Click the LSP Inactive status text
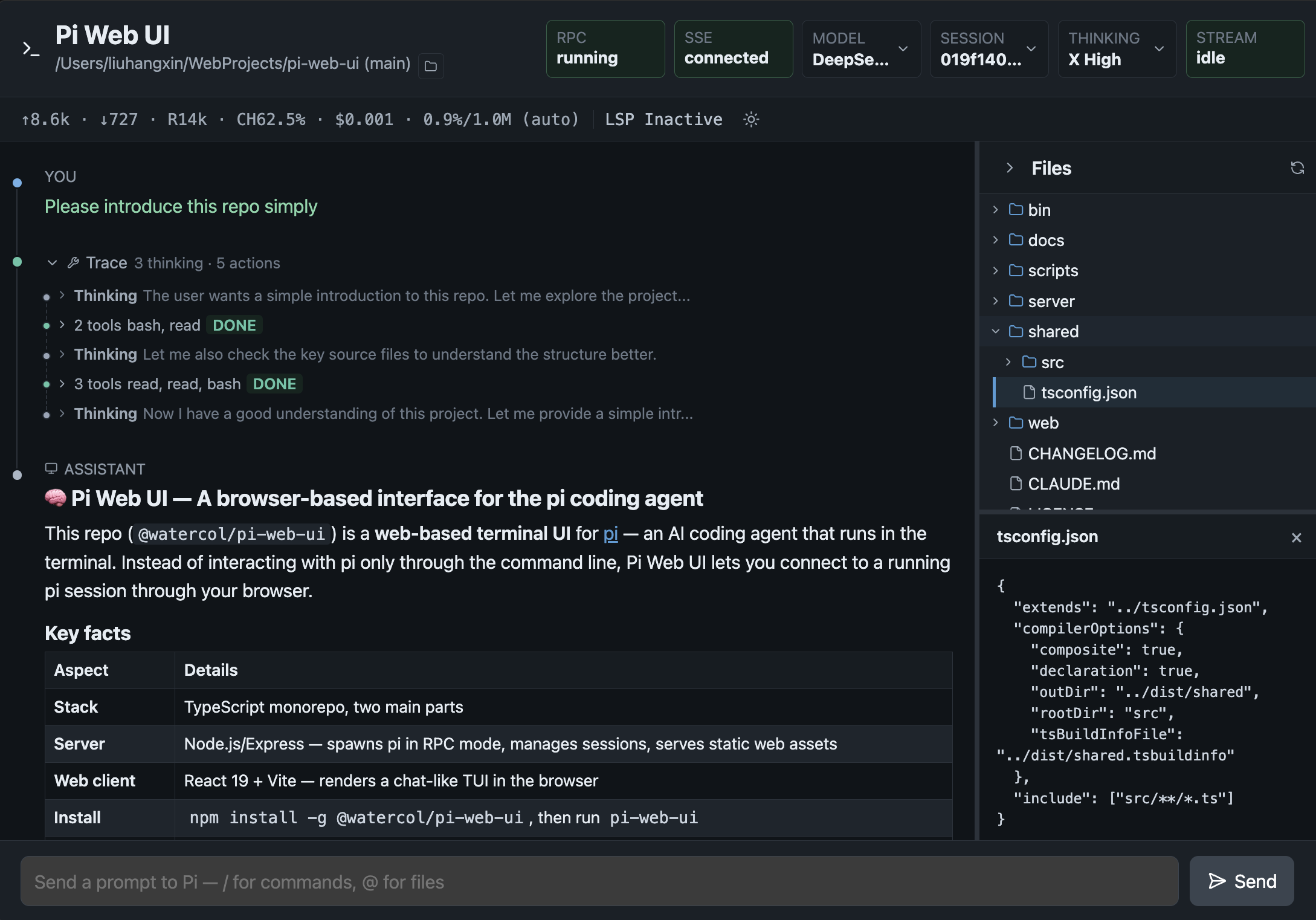The width and height of the screenshot is (1316, 920). [x=663, y=120]
